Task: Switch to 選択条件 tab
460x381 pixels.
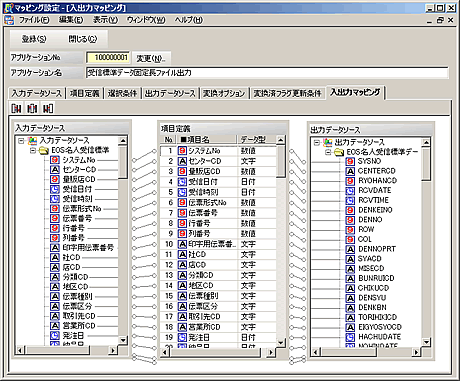Action: pos(122,94)
